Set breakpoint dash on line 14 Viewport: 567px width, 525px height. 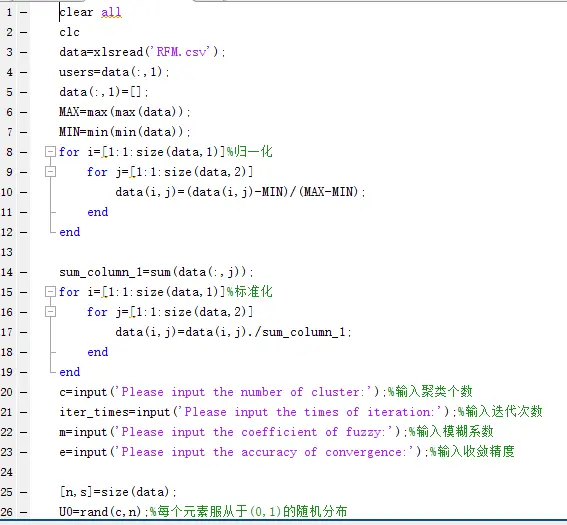coord(24,272)
